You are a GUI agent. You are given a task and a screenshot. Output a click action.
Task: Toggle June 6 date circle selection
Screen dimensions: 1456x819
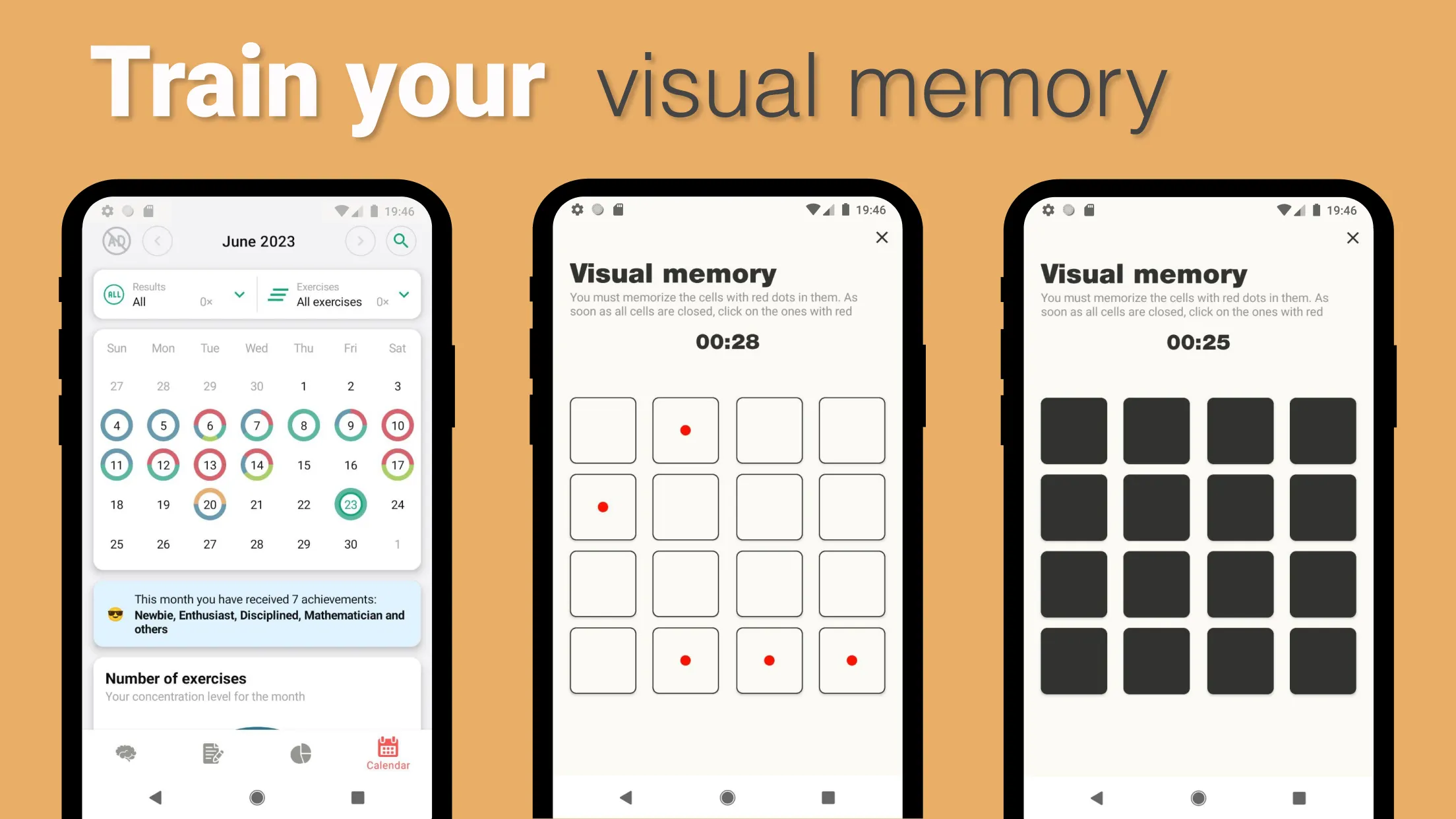coord(209,425)
